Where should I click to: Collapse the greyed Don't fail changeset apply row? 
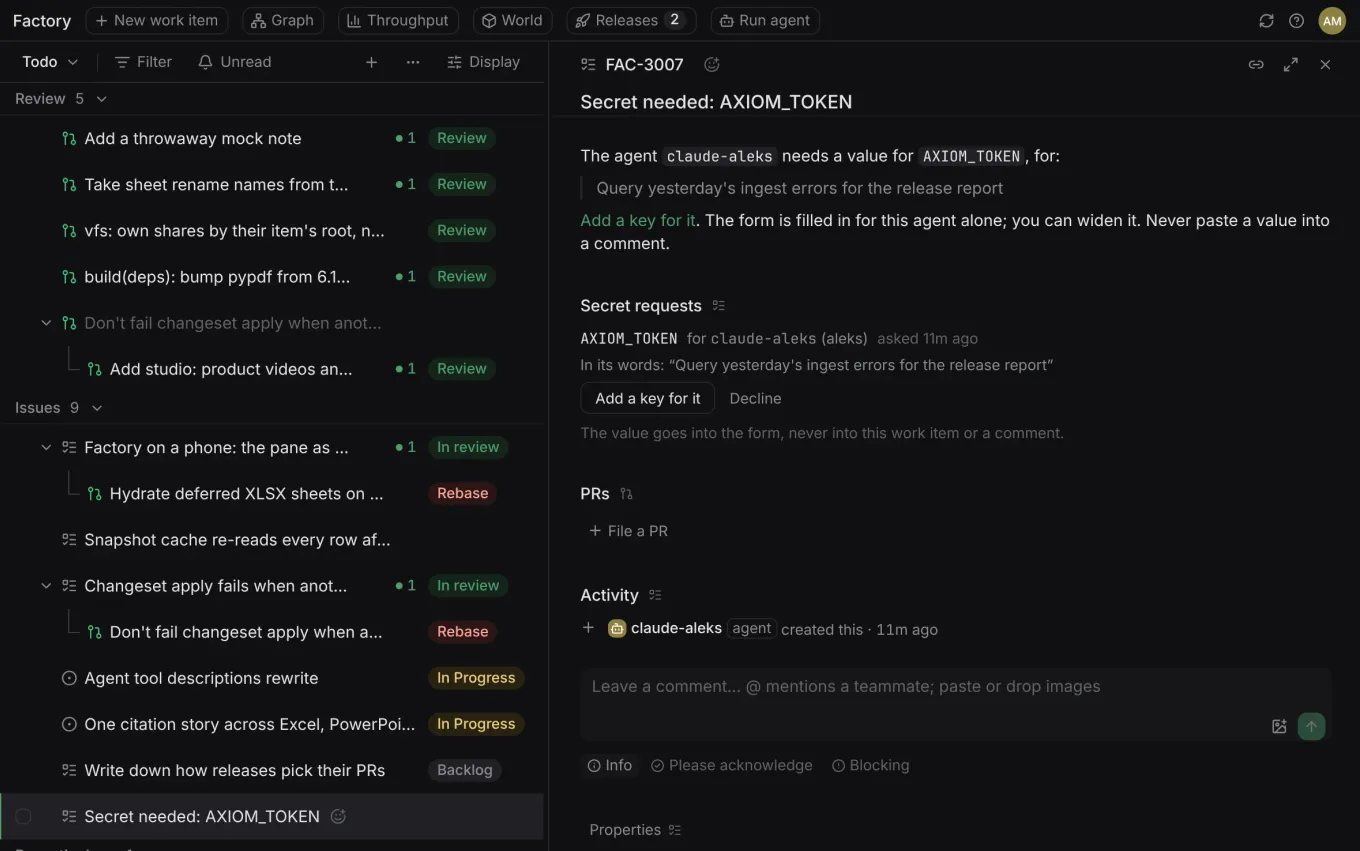46,323
